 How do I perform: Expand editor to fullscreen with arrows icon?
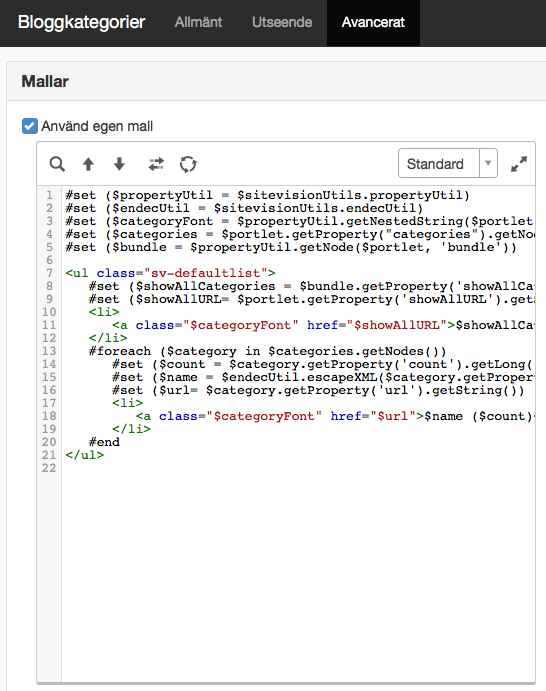click(519, 164)
